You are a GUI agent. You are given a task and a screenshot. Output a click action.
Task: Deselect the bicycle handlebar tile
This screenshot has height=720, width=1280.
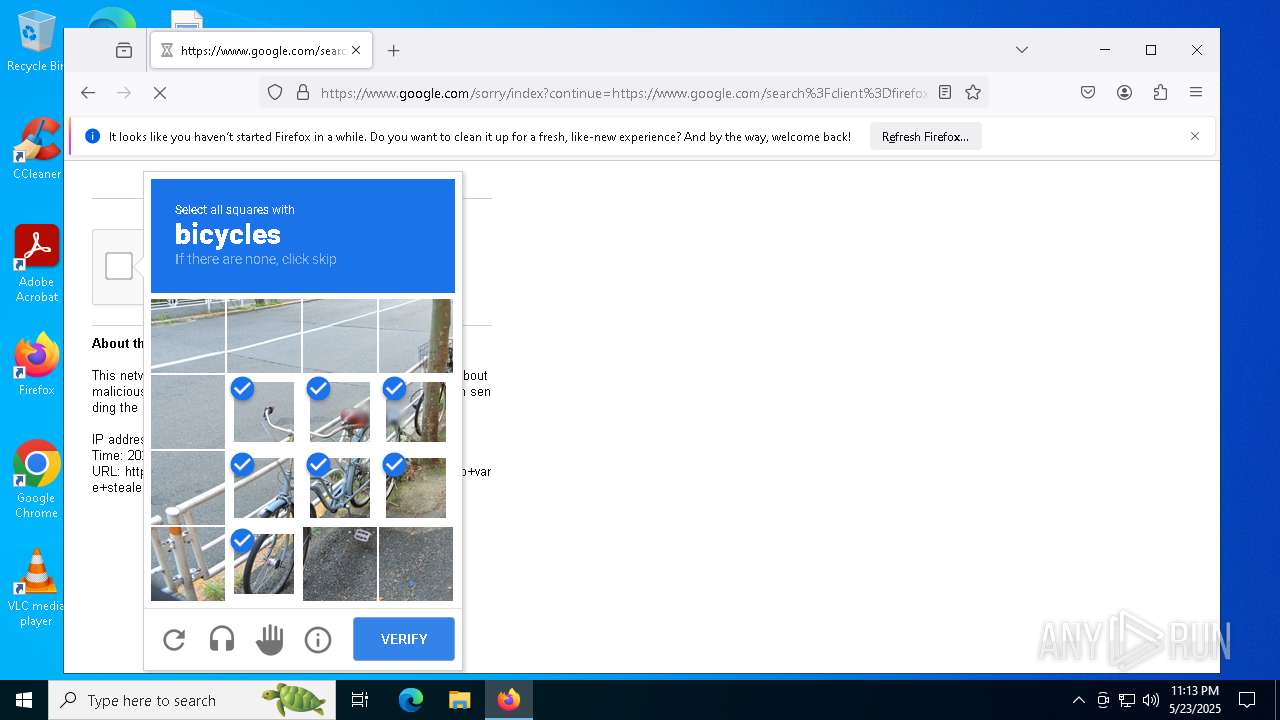[x=264, y=411]
